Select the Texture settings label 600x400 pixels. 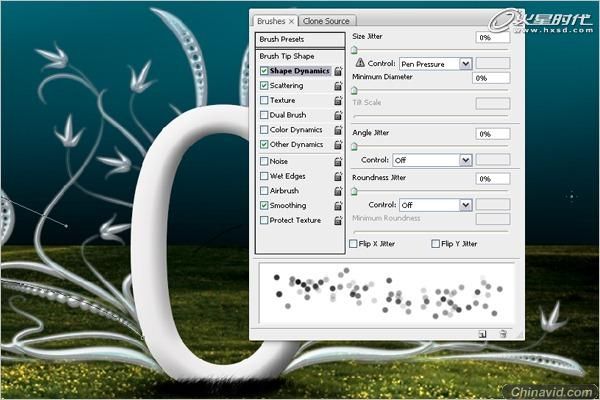coord(282,100)
